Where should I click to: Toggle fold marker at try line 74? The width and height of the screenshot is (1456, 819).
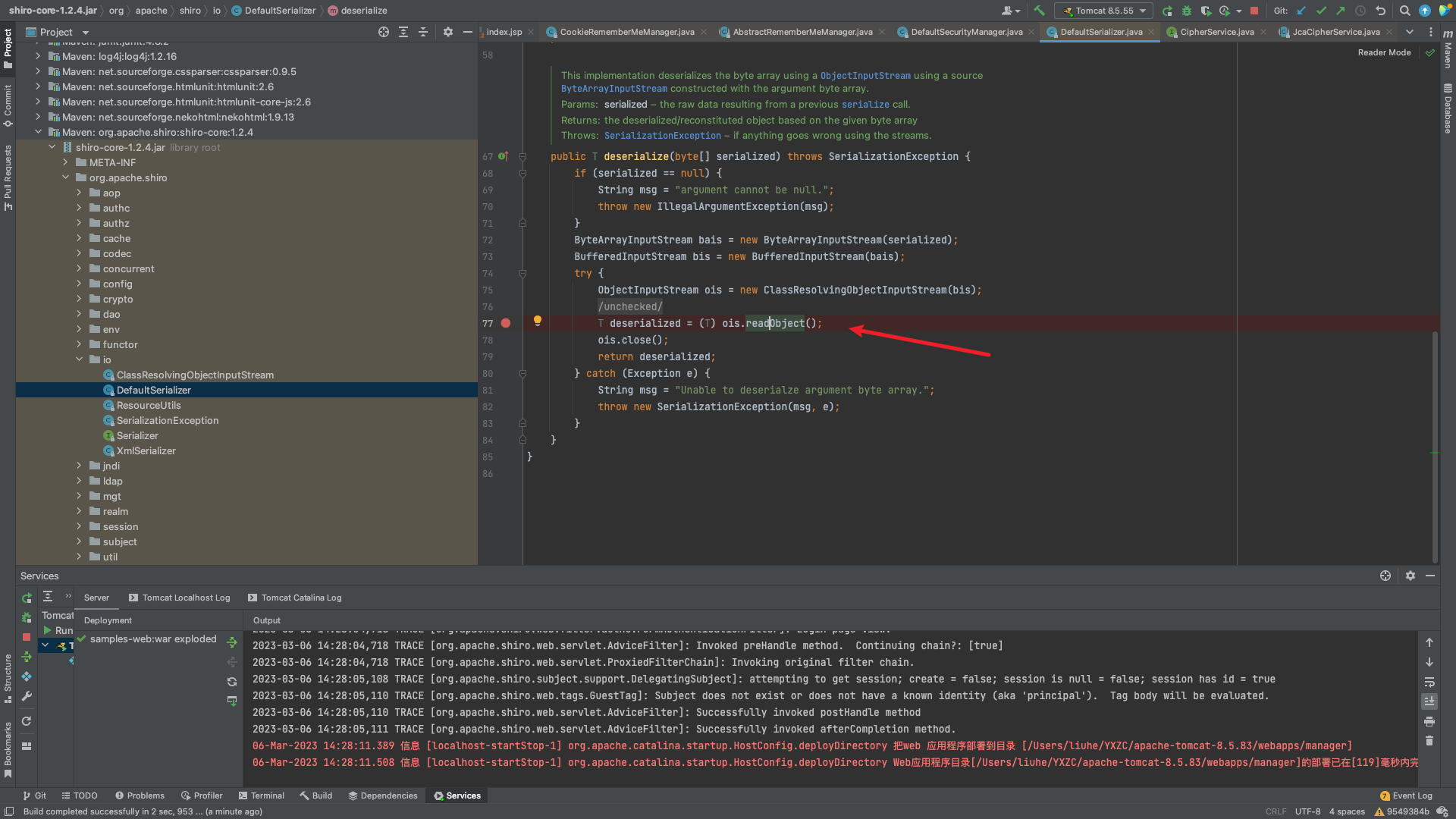click(522, 274)
